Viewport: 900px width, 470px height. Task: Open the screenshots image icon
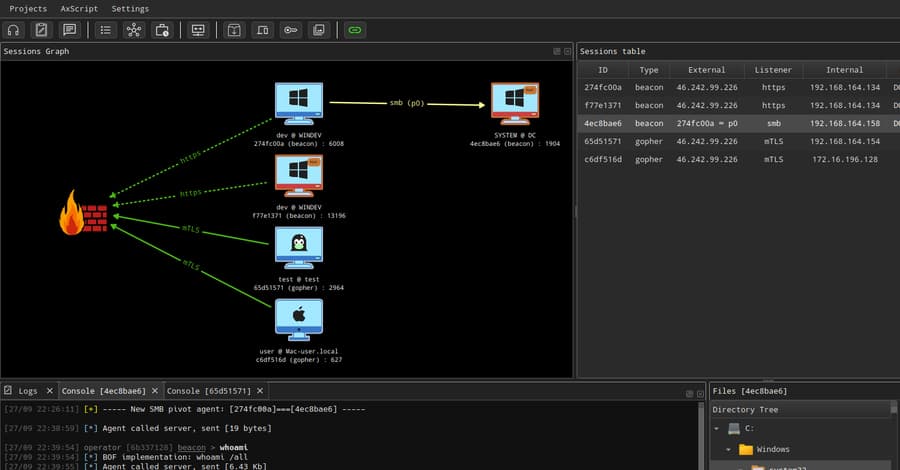pyautogui.click(x=317, y=30)
